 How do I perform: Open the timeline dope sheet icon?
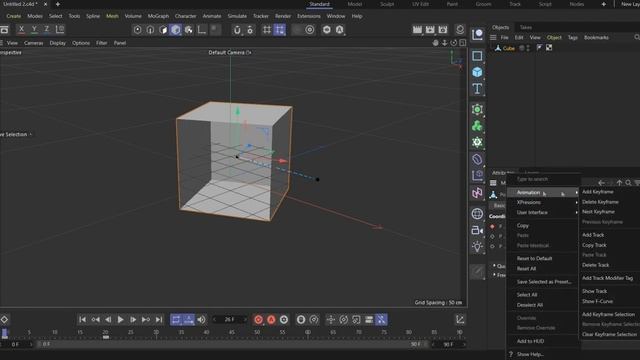[x=460, y=320]
